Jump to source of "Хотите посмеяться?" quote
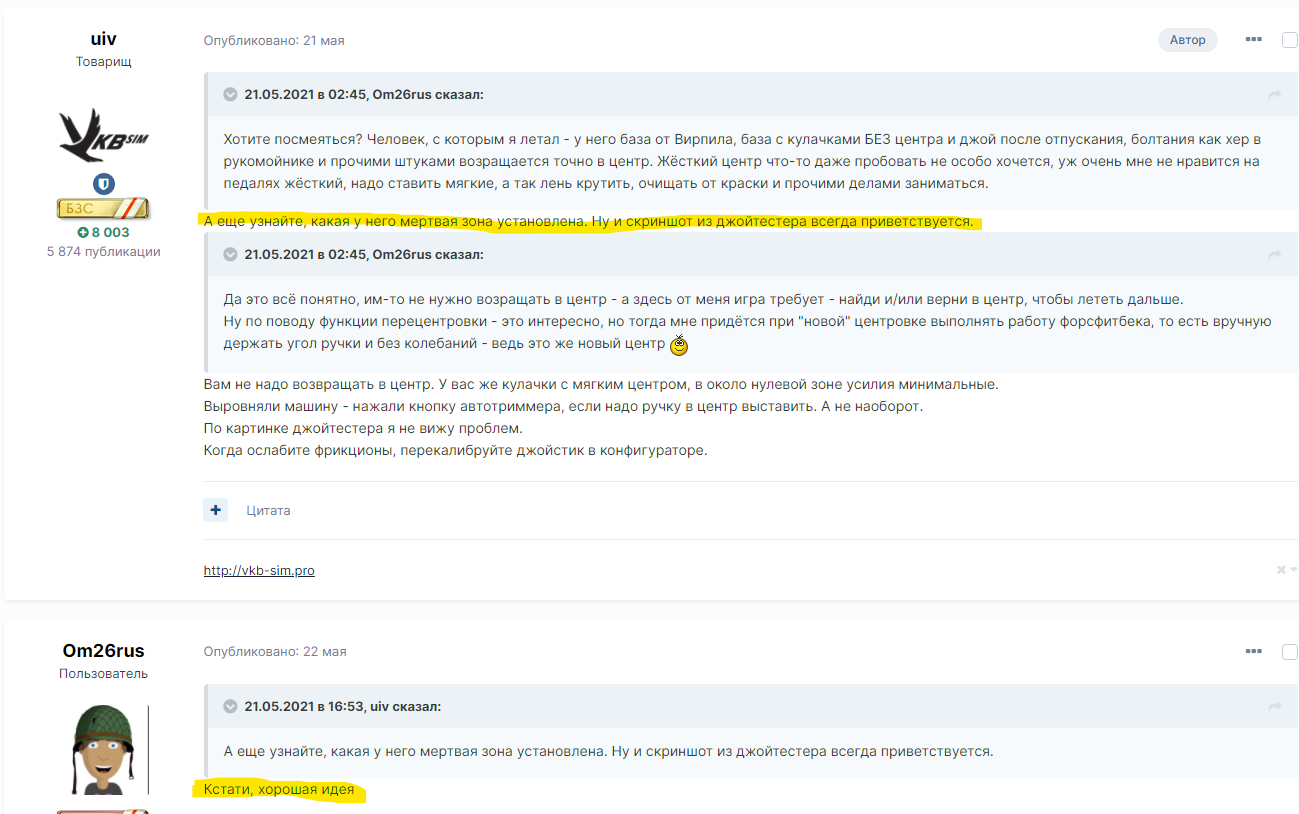This screenshot has height=814, width=1299. pyautogui.click(x=1275, y=94)
